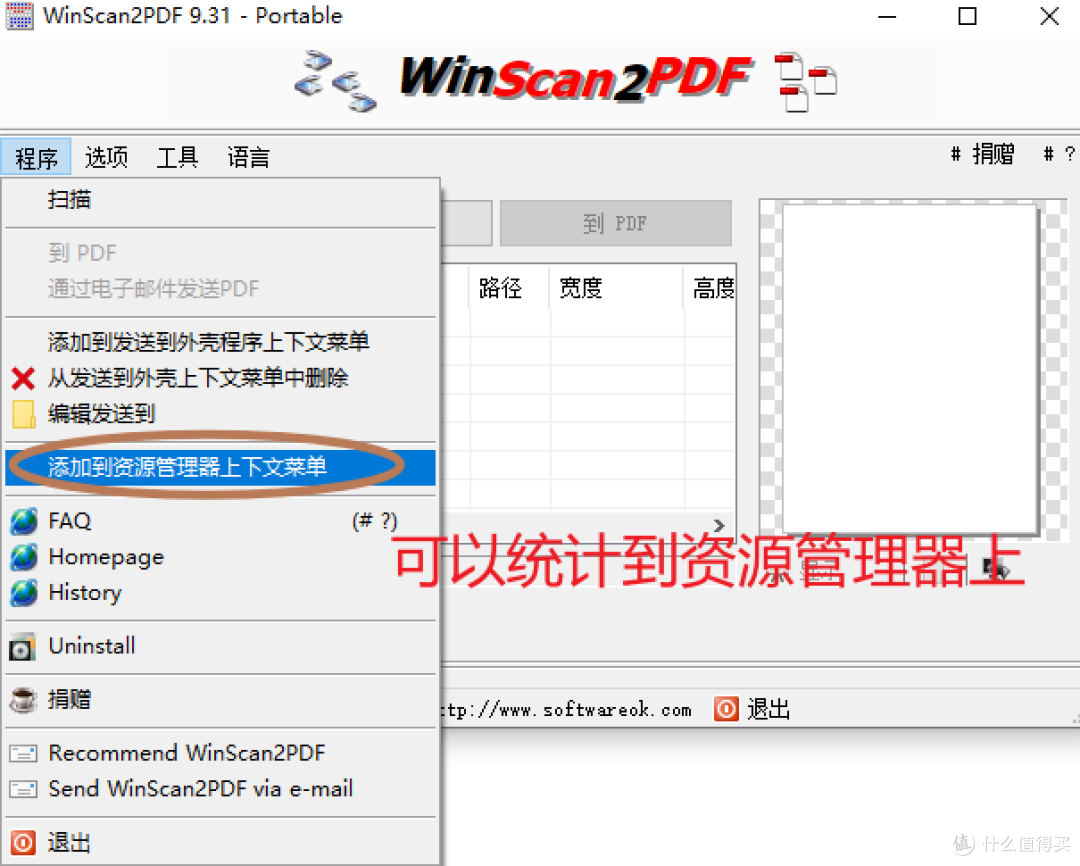Click the 宽度 column header
This screenshot has height=866, width=1080.
pyautogui.click(x=616, y=288)
